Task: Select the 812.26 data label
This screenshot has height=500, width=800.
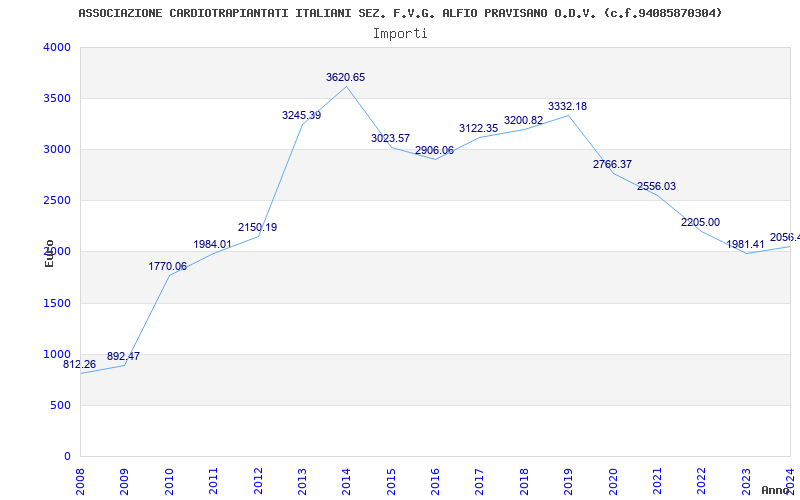Action: point(80,365)
